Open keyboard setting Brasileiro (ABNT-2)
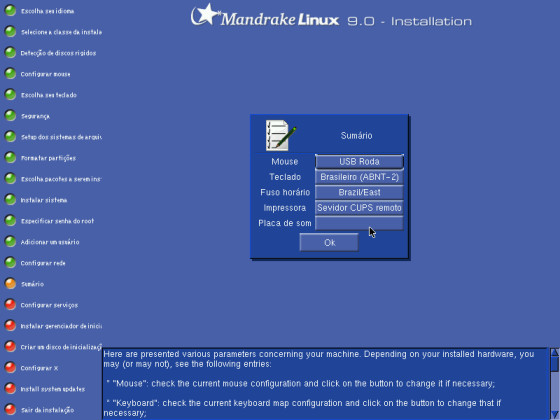This screenshot has width=560, height=420. point(359,177)
